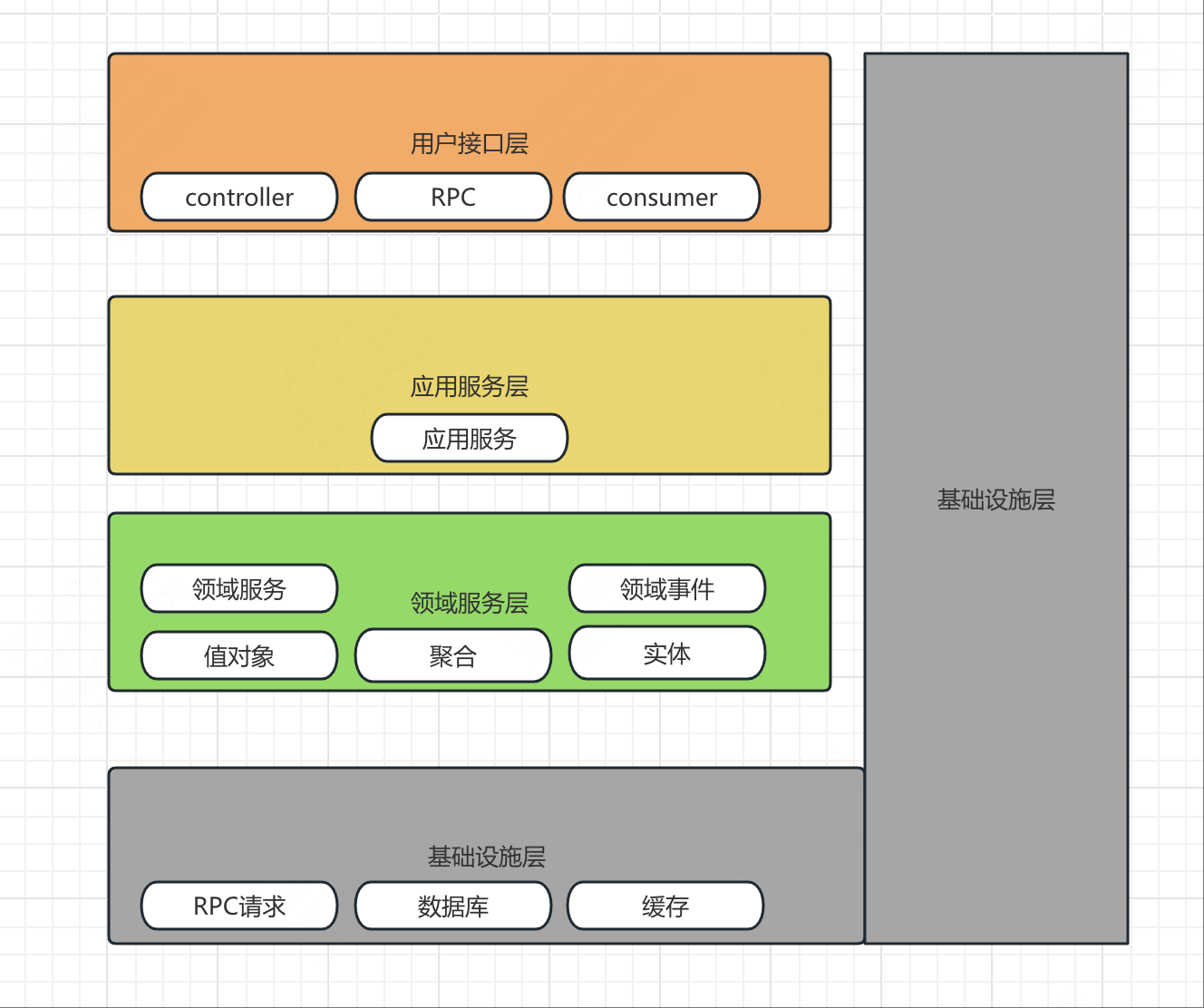This screenshot has height=1008, width=1204.
Task: Click the 实体 shape
Action: [x=667, y=653]
